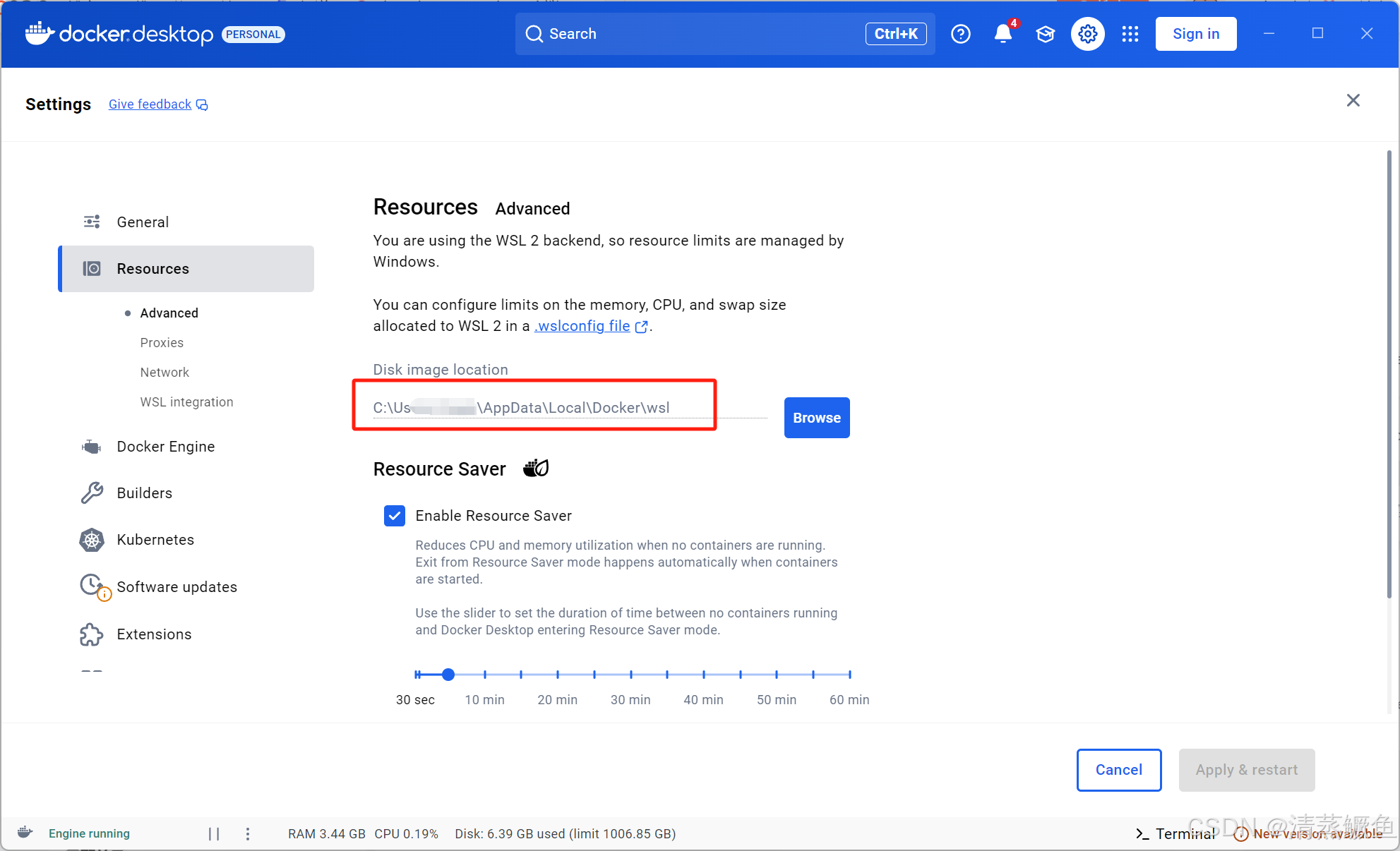Click the Give feedback link

click(150, 104)
